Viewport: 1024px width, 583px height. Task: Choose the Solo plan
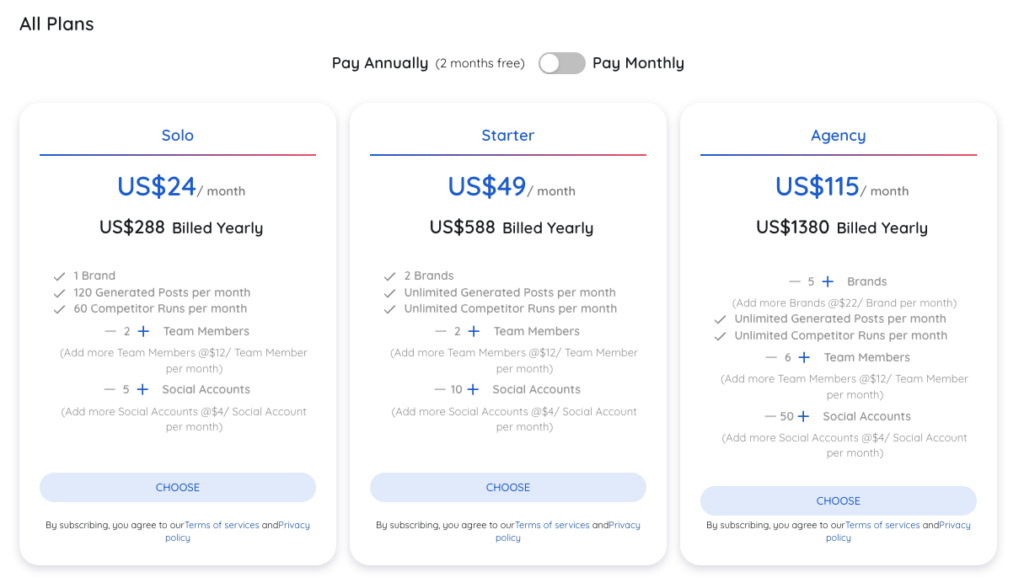pos(178,487)
